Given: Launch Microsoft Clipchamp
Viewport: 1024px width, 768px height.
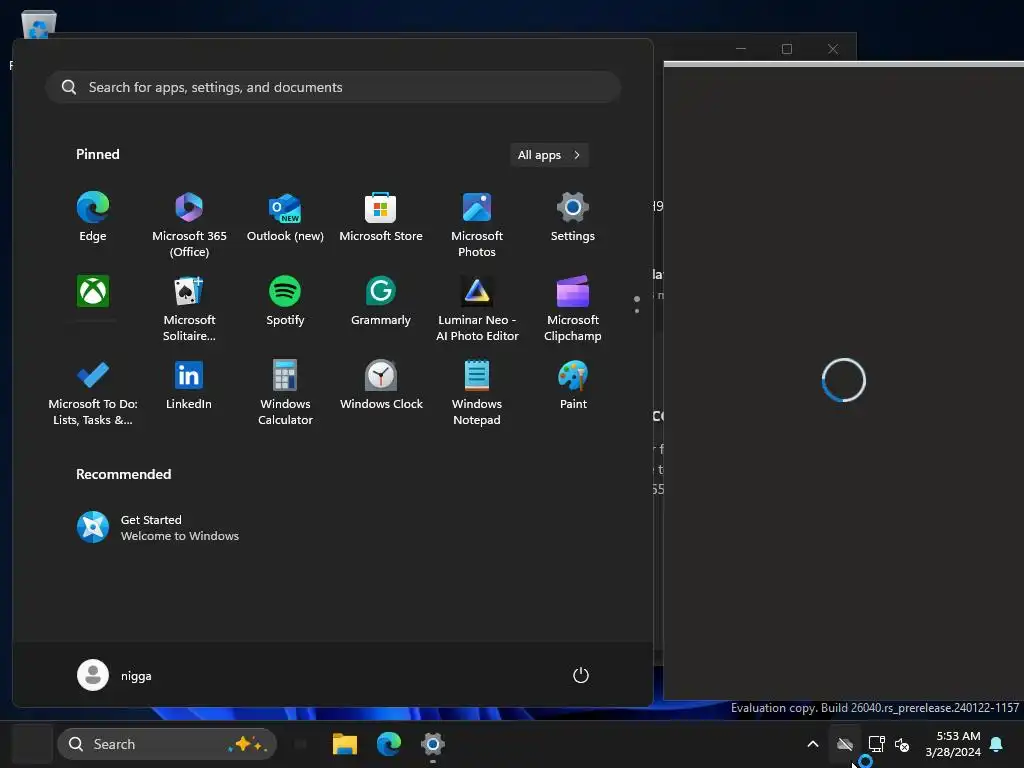Looking at the screenshot, I should (x=573, y=309).
